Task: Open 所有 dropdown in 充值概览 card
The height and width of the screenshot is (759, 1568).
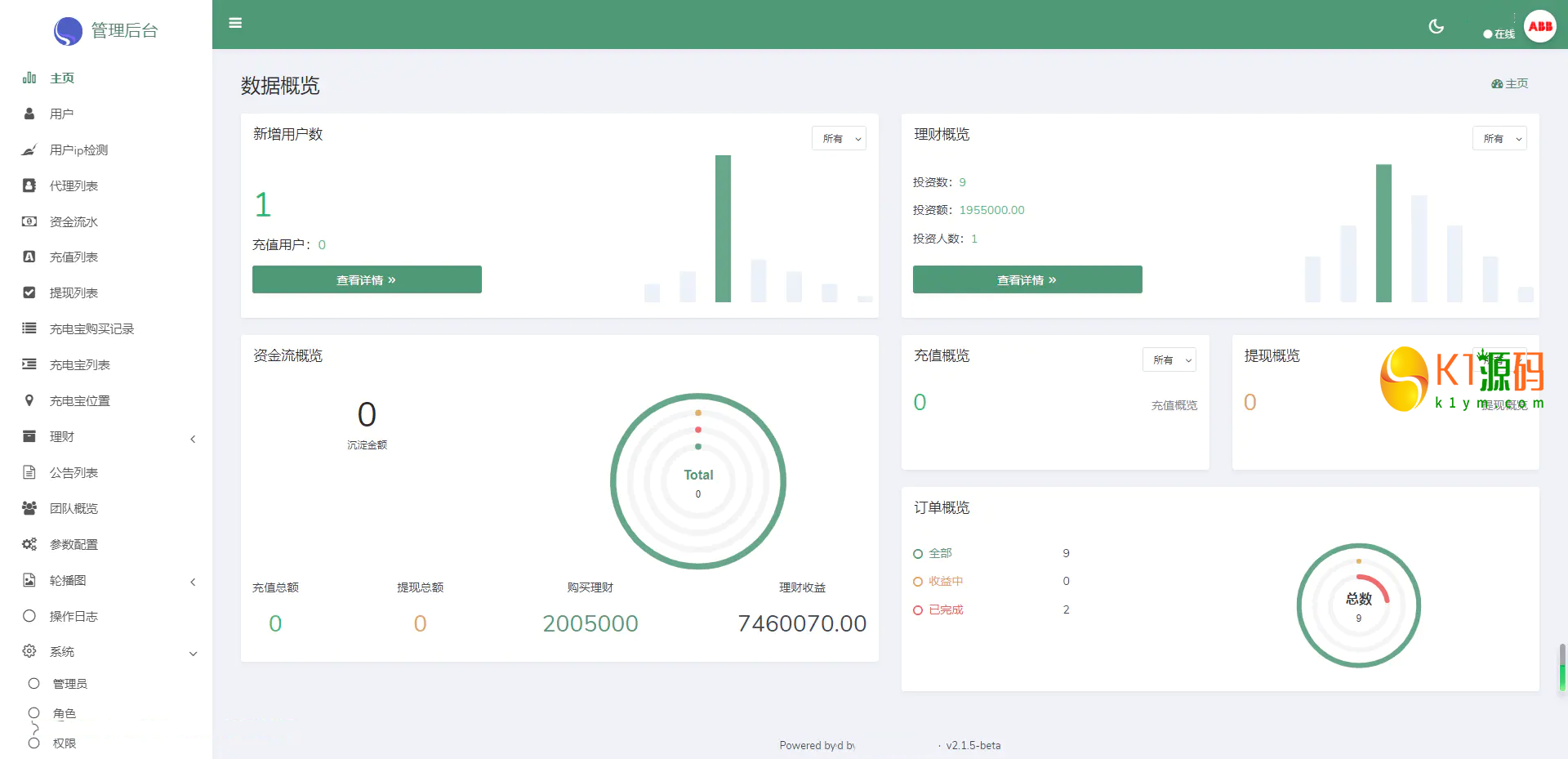Action: [x=1169, y=359]
